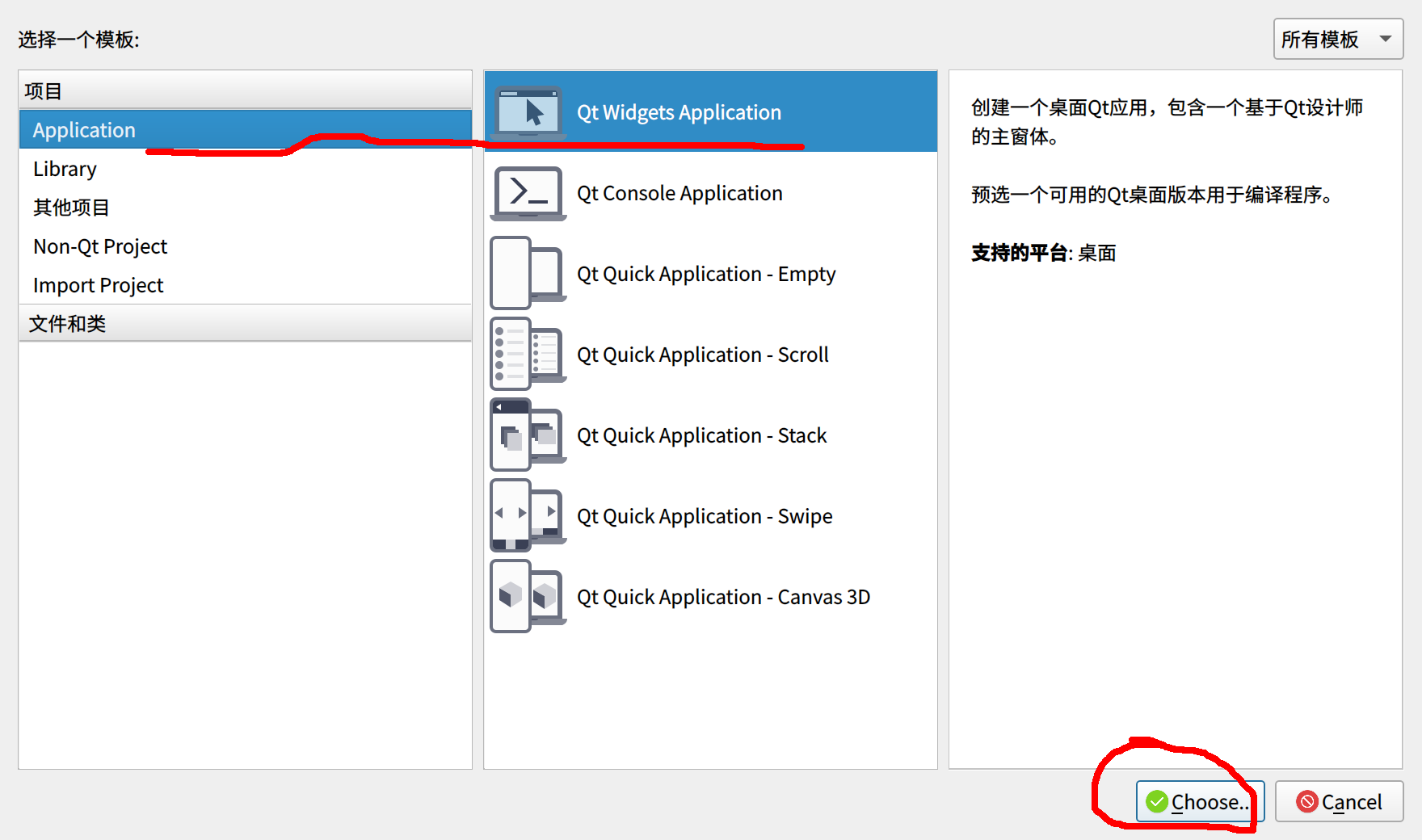Click the Qt Quick Application - Scroll list icon
Image resolution: width=1422 pixels, height=840 pixels.
pos(527,354)
